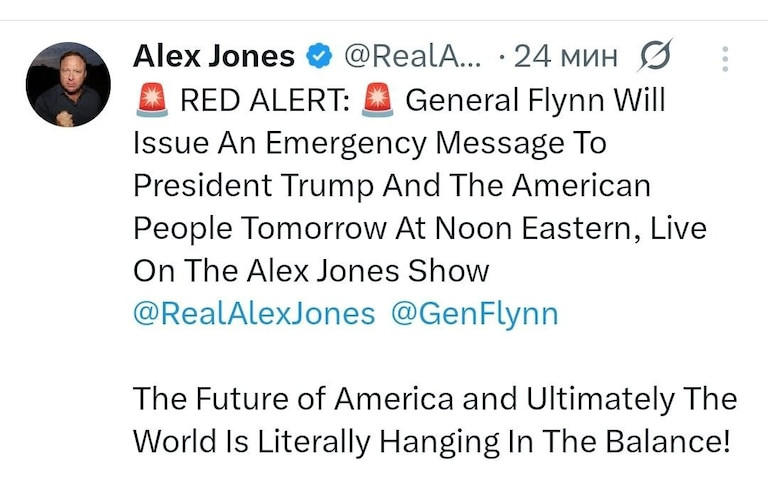Click the siren emoji before RED ALERT

[x=151, y=101]
